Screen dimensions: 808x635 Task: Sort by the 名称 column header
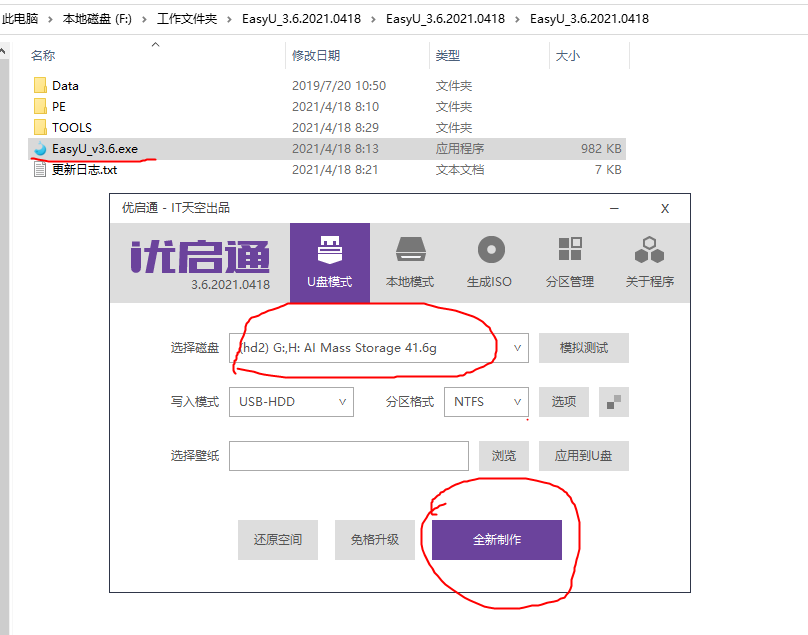click(43, 56)
